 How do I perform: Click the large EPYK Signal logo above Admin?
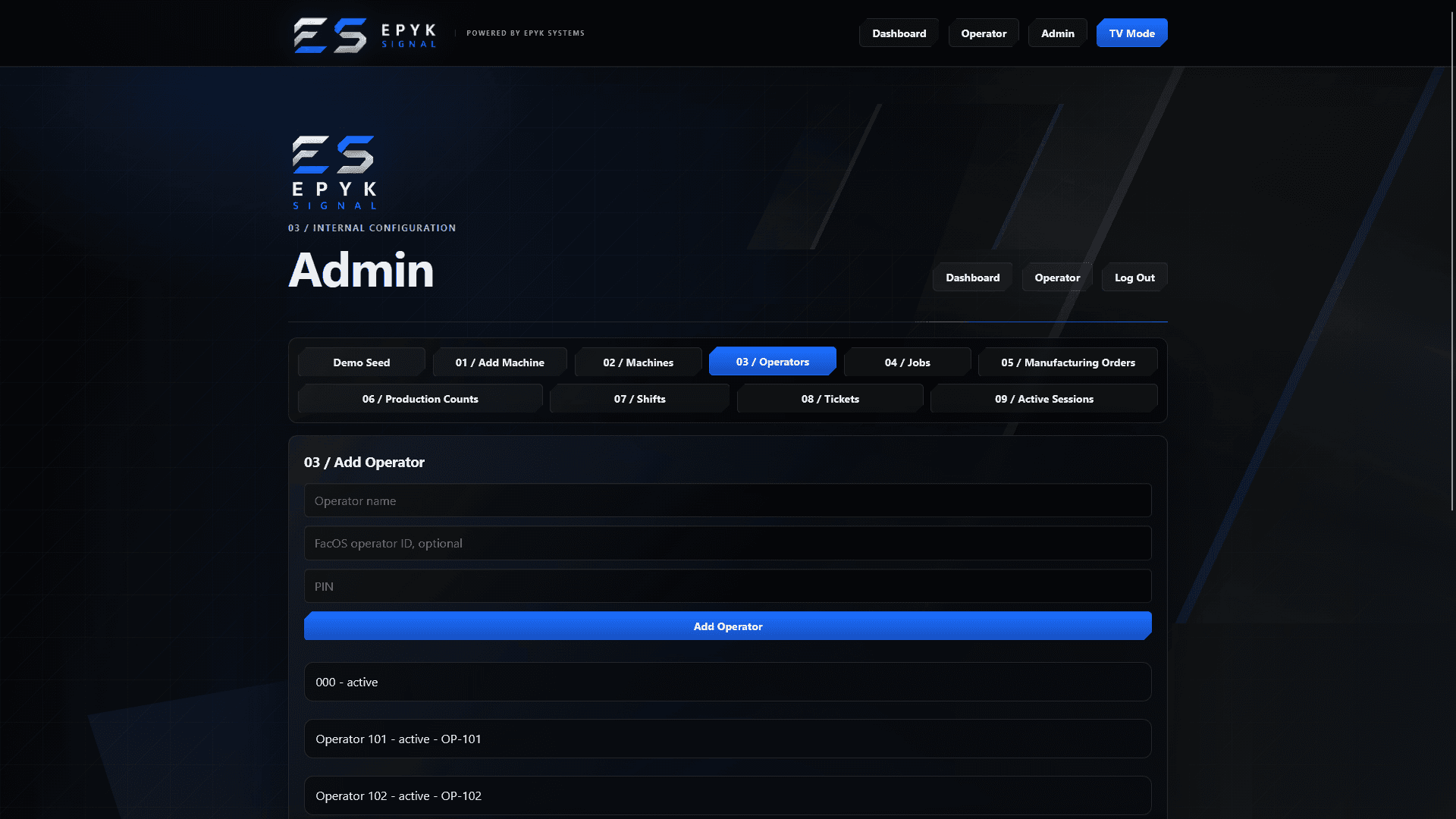pyautogui.click(x=334, y=172)
